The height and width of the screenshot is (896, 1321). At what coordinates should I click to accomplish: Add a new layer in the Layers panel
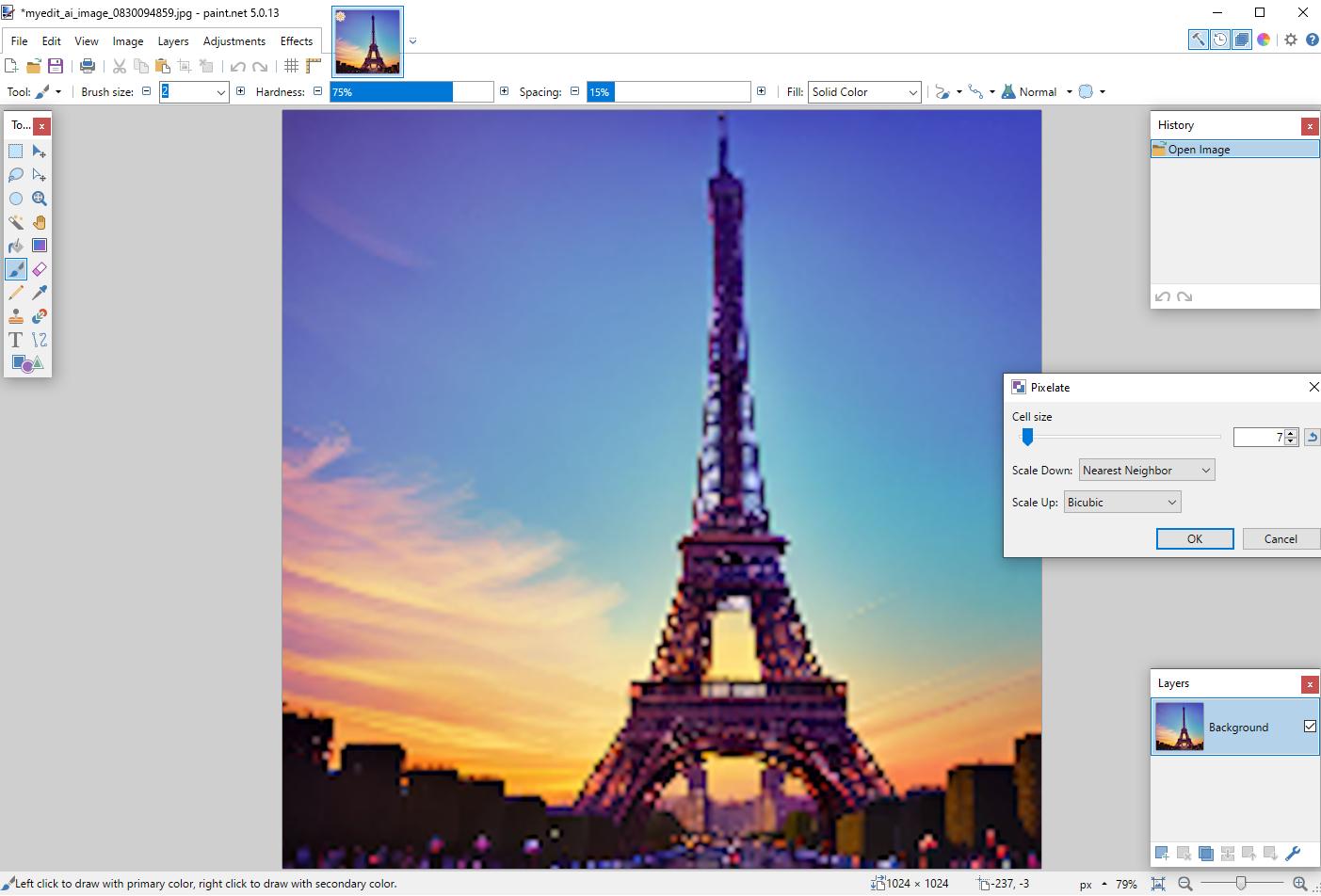pos(1161,854)
